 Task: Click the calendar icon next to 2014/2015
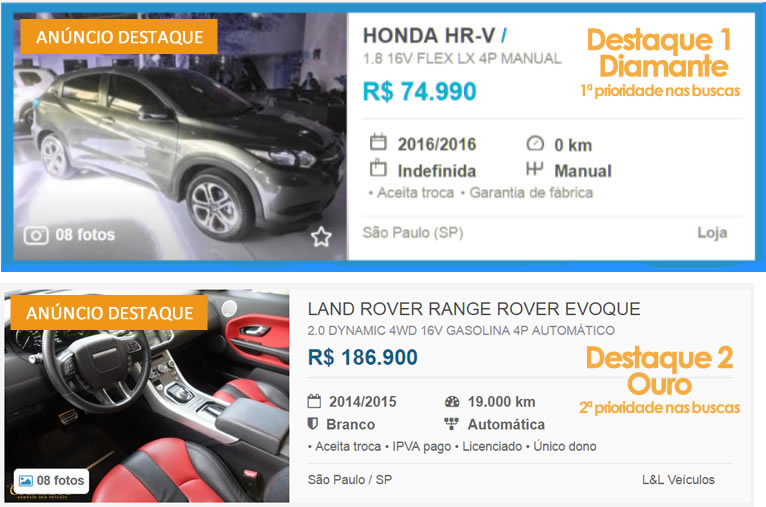[x=314, y=401]
